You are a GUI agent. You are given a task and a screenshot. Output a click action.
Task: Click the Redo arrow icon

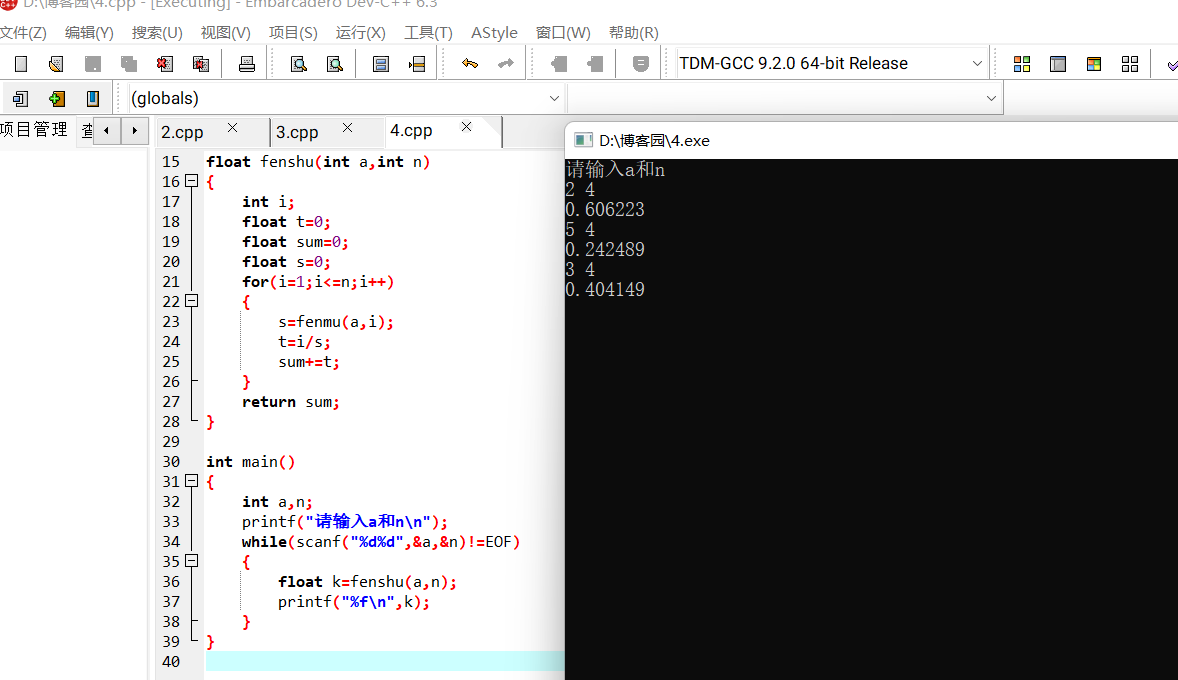[506, 64]
